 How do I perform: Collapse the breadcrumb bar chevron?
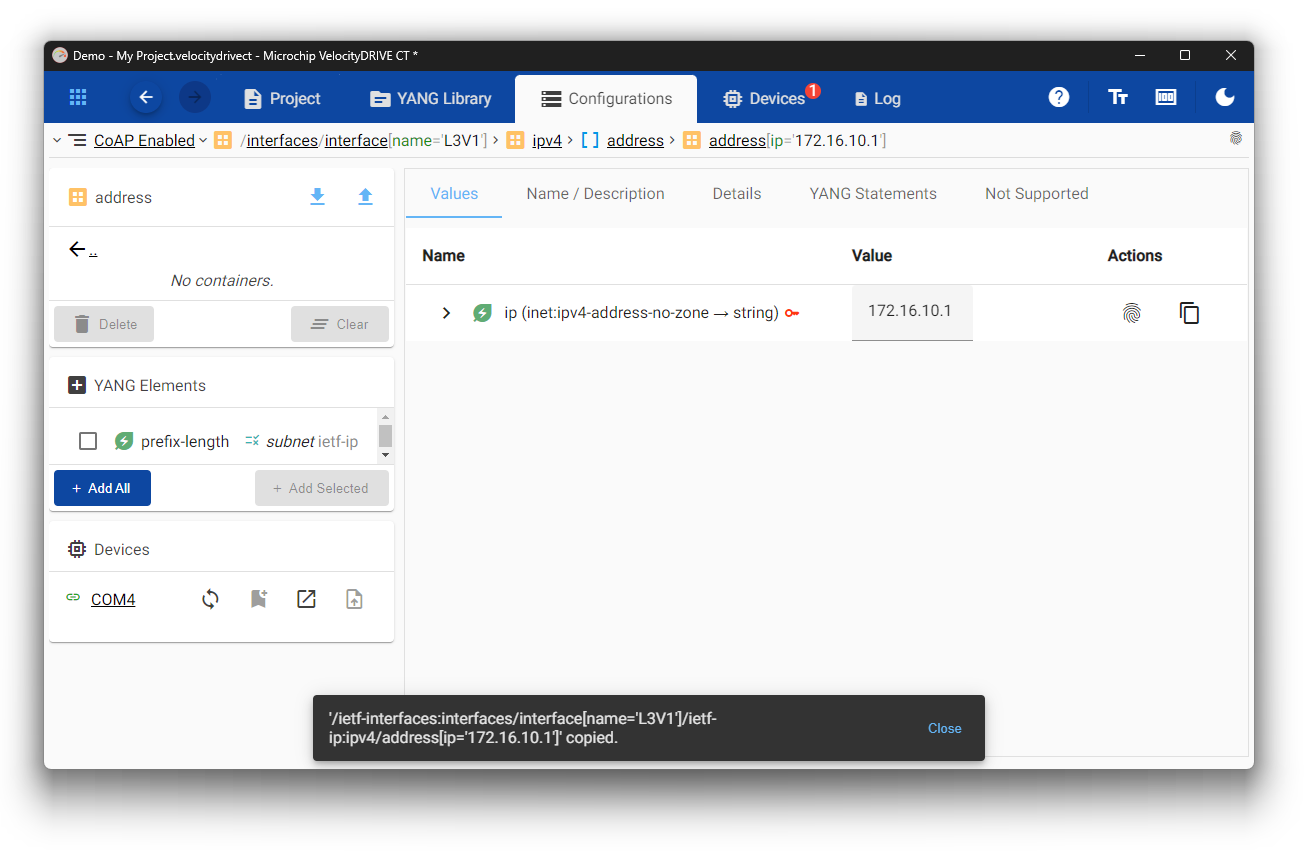pyautogui.click(x=56, y=140)
